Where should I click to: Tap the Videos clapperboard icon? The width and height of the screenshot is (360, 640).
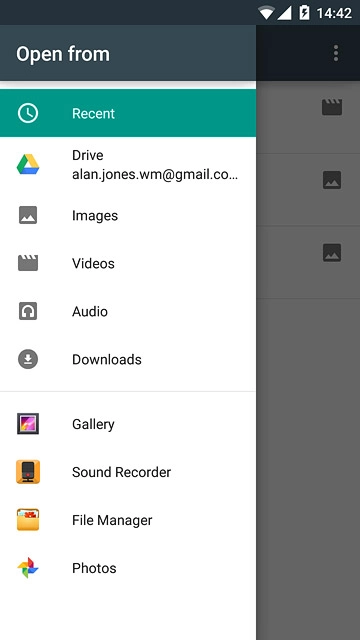point(28,263)
